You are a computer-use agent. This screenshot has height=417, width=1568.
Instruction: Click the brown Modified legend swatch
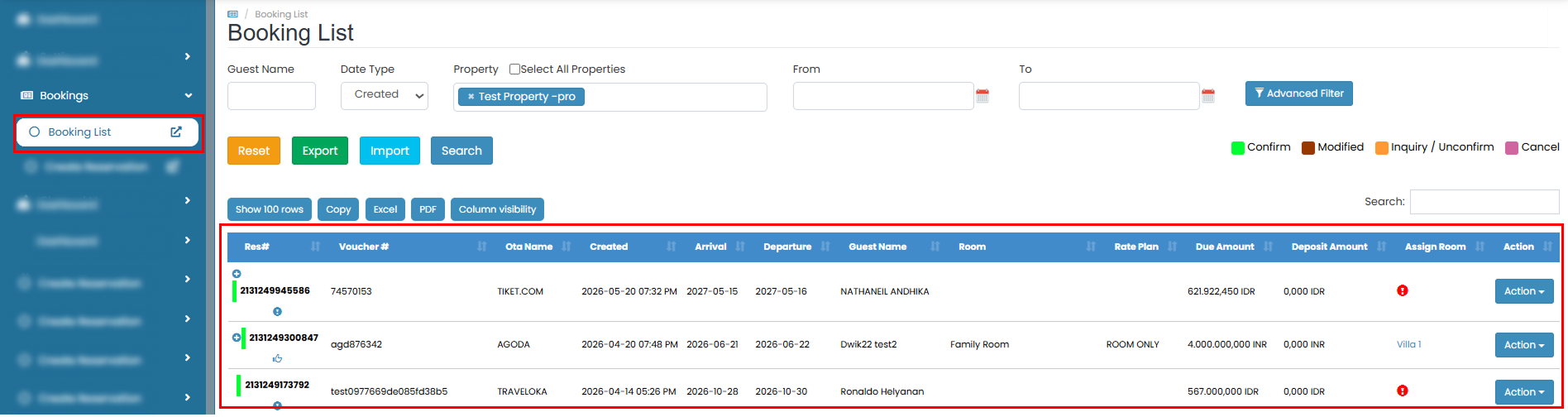pos(1308,148)
